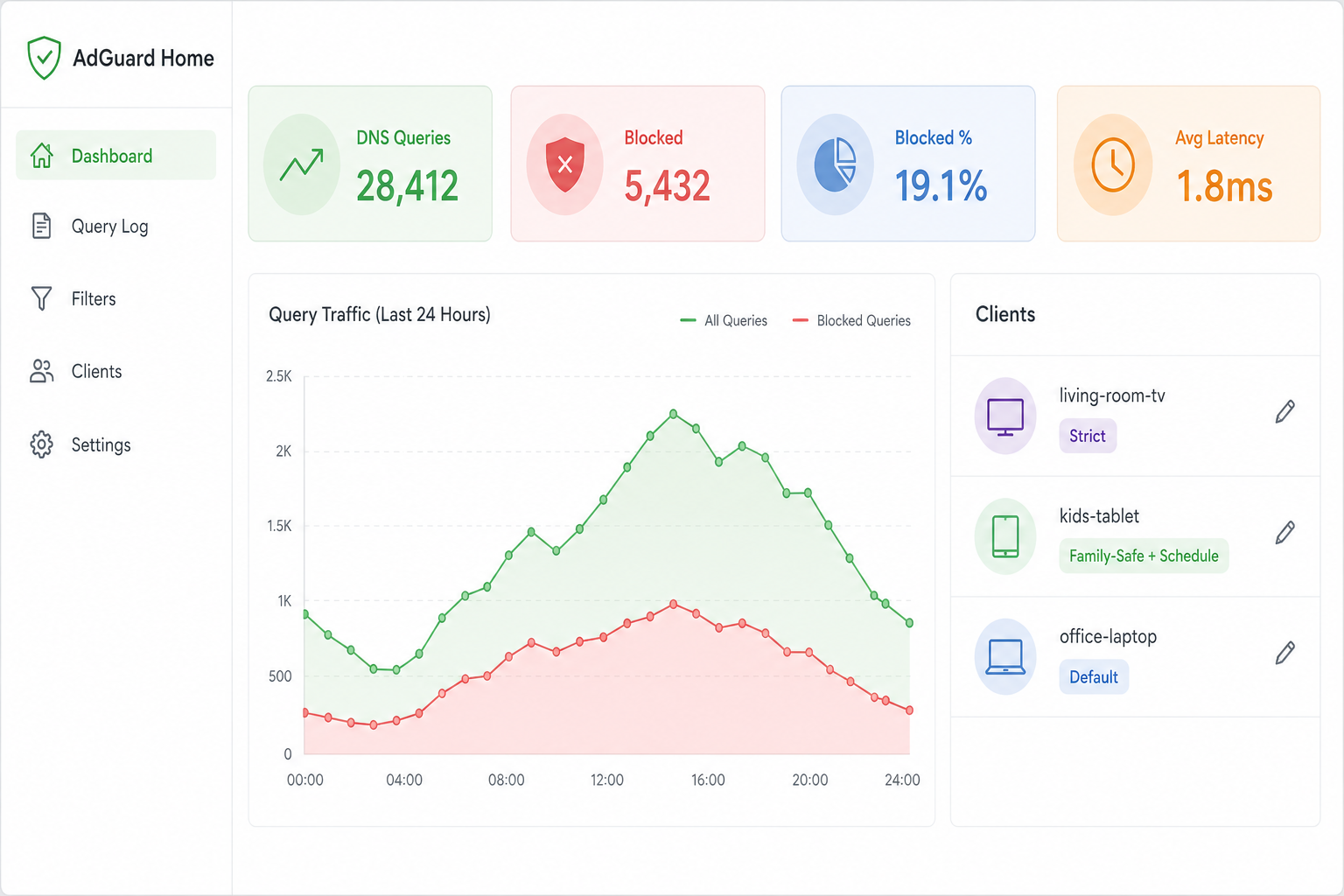This screenshot has height=896, width=1344.
Task: Click the Clients people icon
Action: point(41,371)
